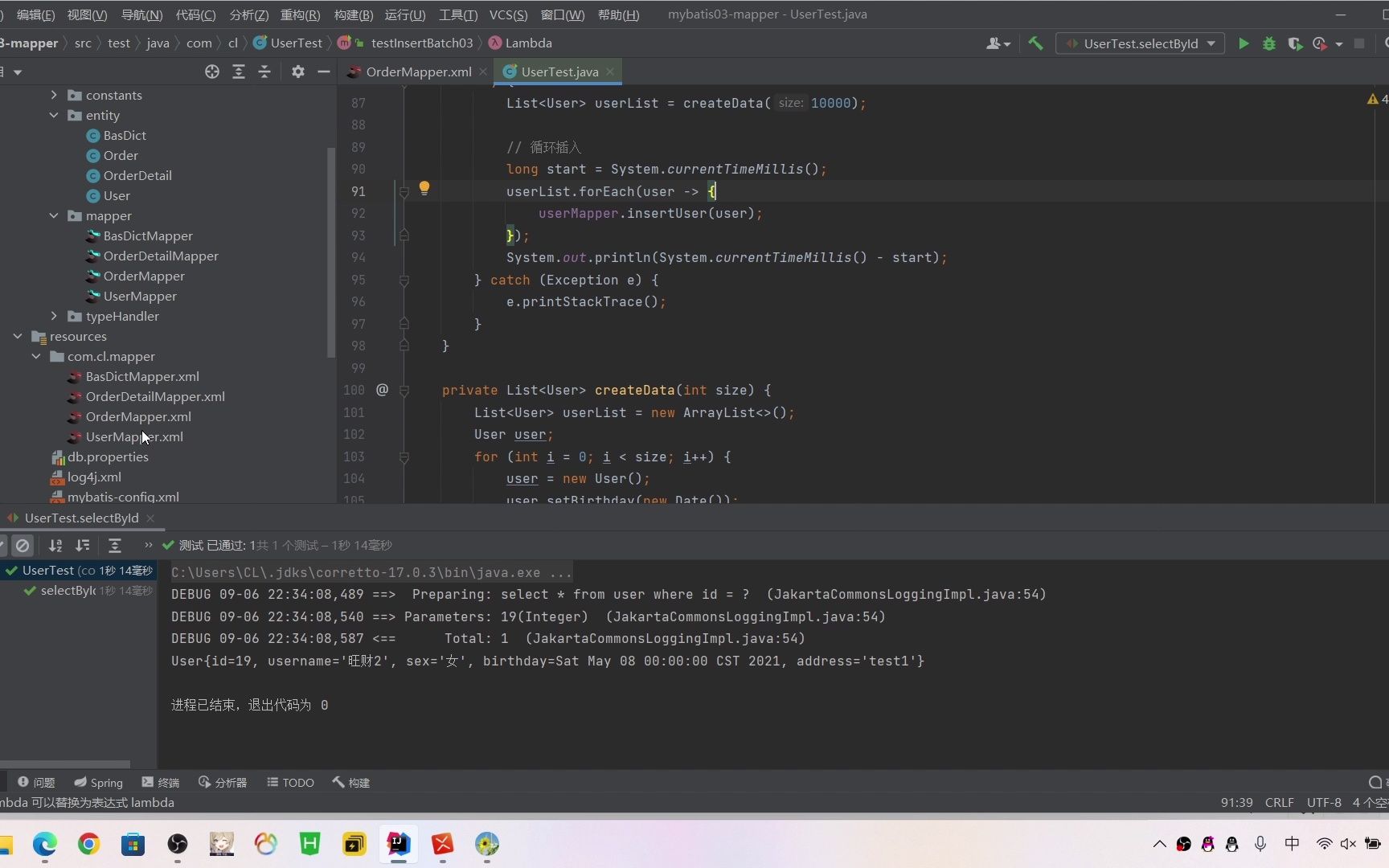Screen dimensions: 1389x868
Task: Run with coverage shield icon
Action: tap(1294, 43)
